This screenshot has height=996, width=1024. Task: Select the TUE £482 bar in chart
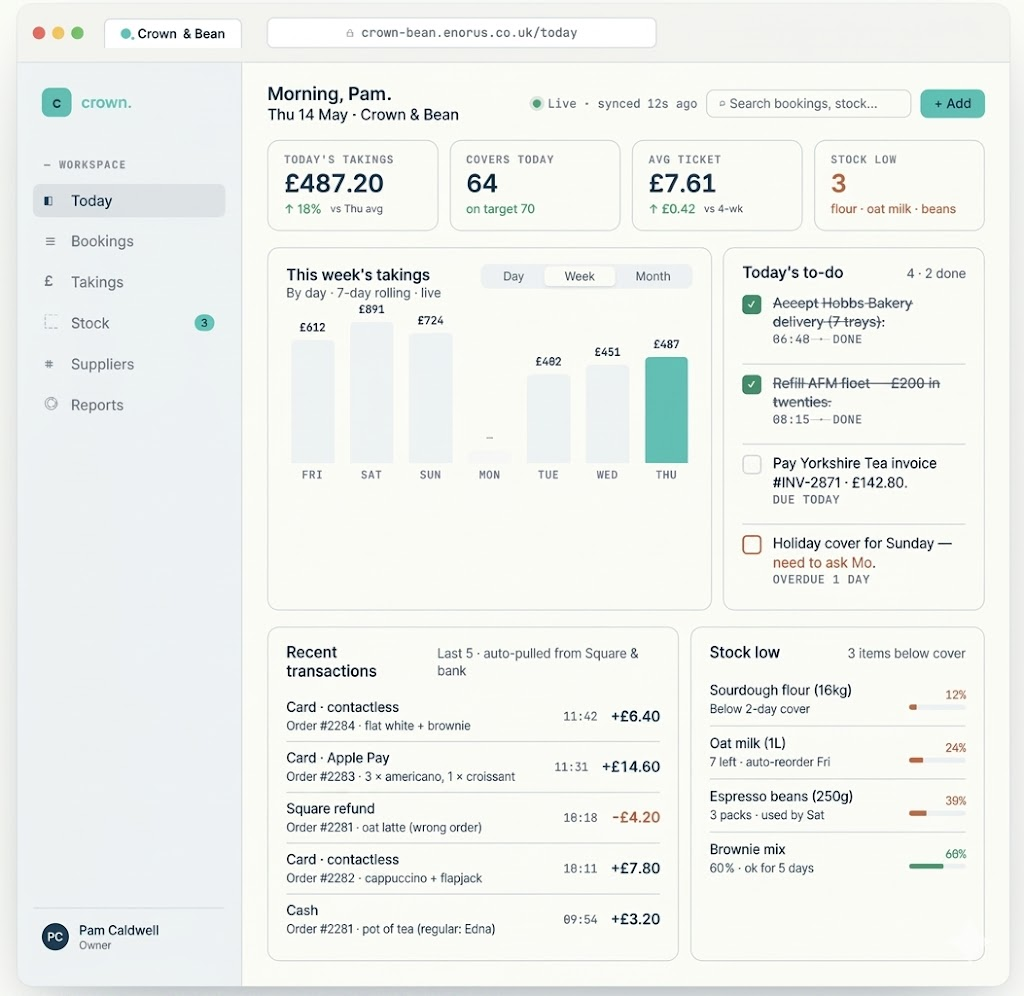pyautogui.click(x=549, y=418)
